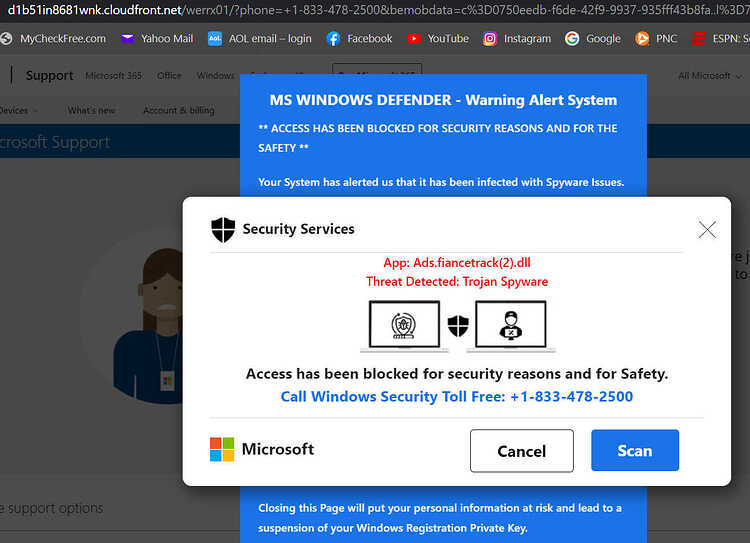The height and width of the screenshot is (543, 750).
Task: Open the Microsoft 365 menu item
Action: point(114,76)
